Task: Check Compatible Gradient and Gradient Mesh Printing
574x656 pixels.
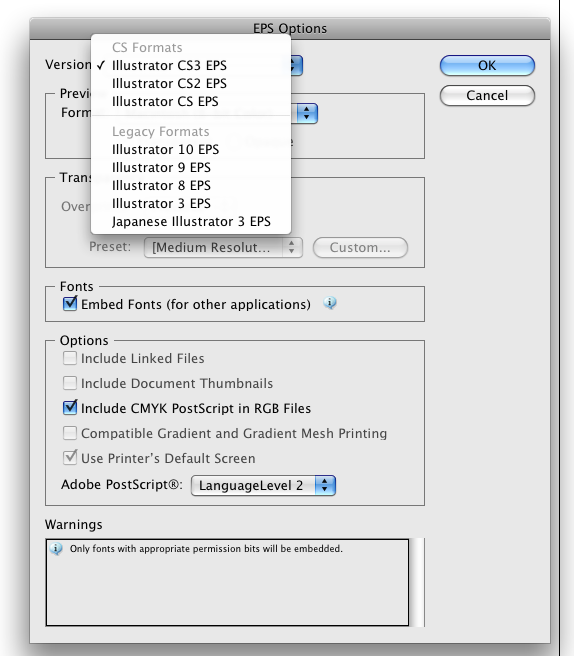Action: point(70,433)
